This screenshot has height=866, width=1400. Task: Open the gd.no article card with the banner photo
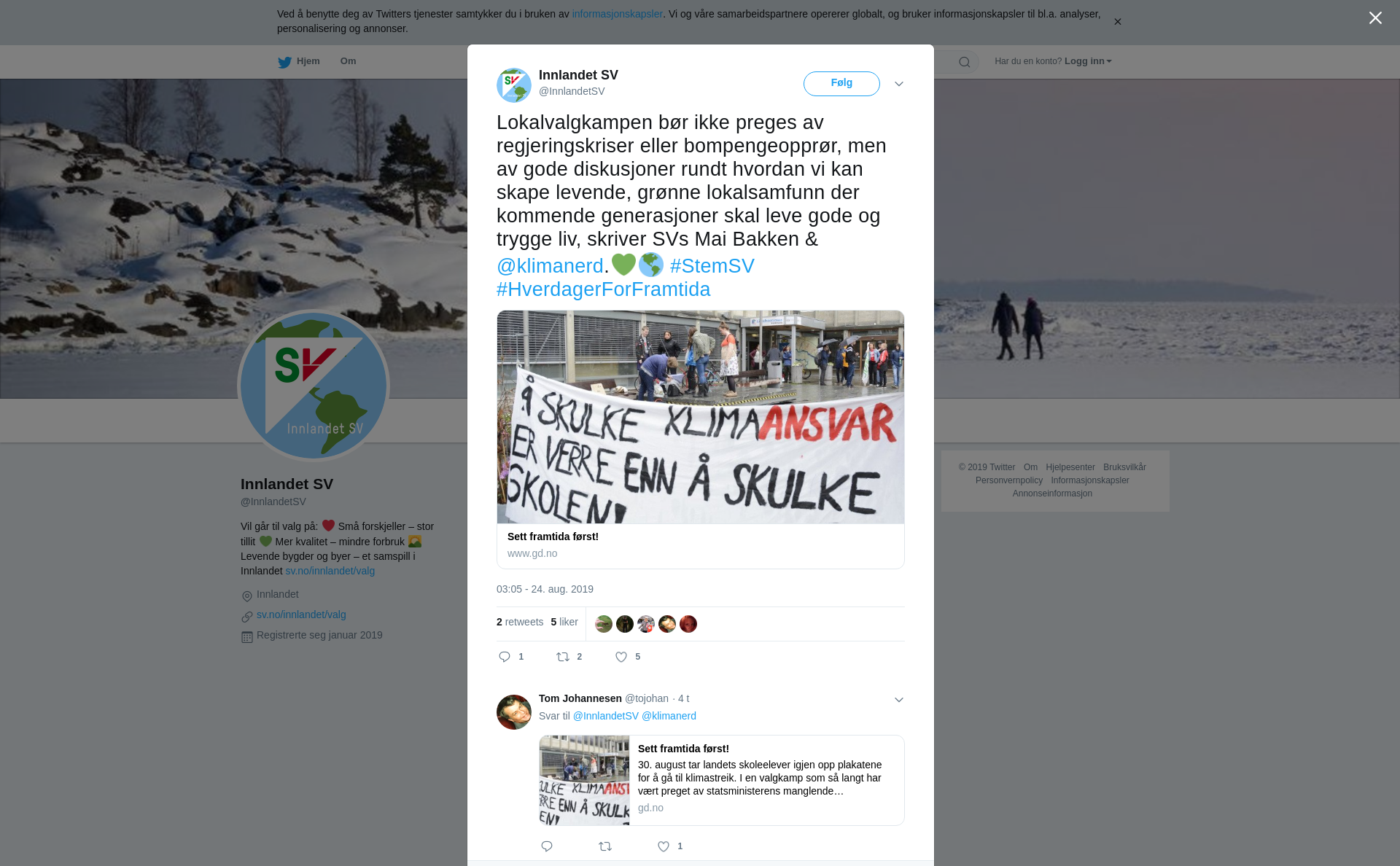coord(701,440)
